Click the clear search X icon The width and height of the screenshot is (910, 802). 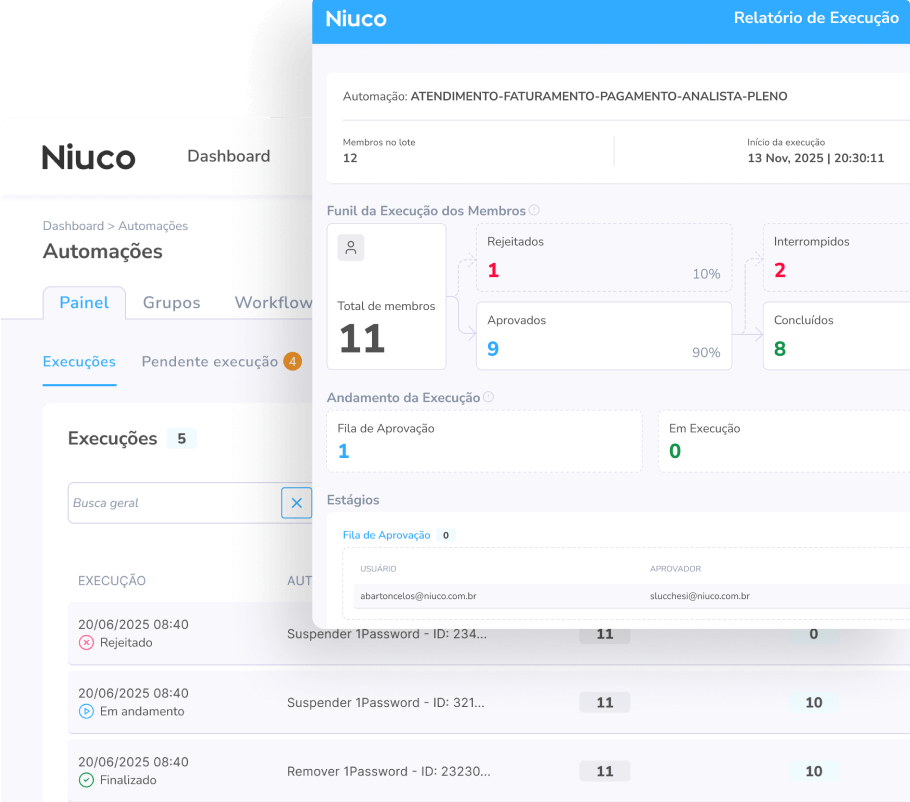296,503
